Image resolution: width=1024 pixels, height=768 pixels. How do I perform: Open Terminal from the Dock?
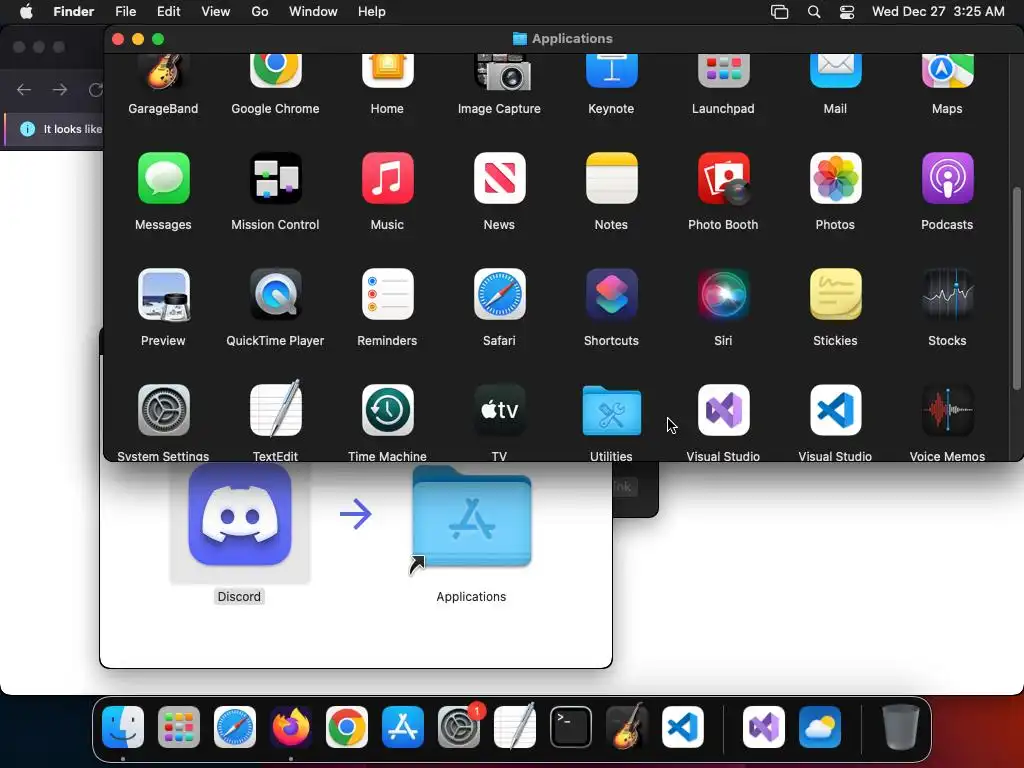point(571,727)
